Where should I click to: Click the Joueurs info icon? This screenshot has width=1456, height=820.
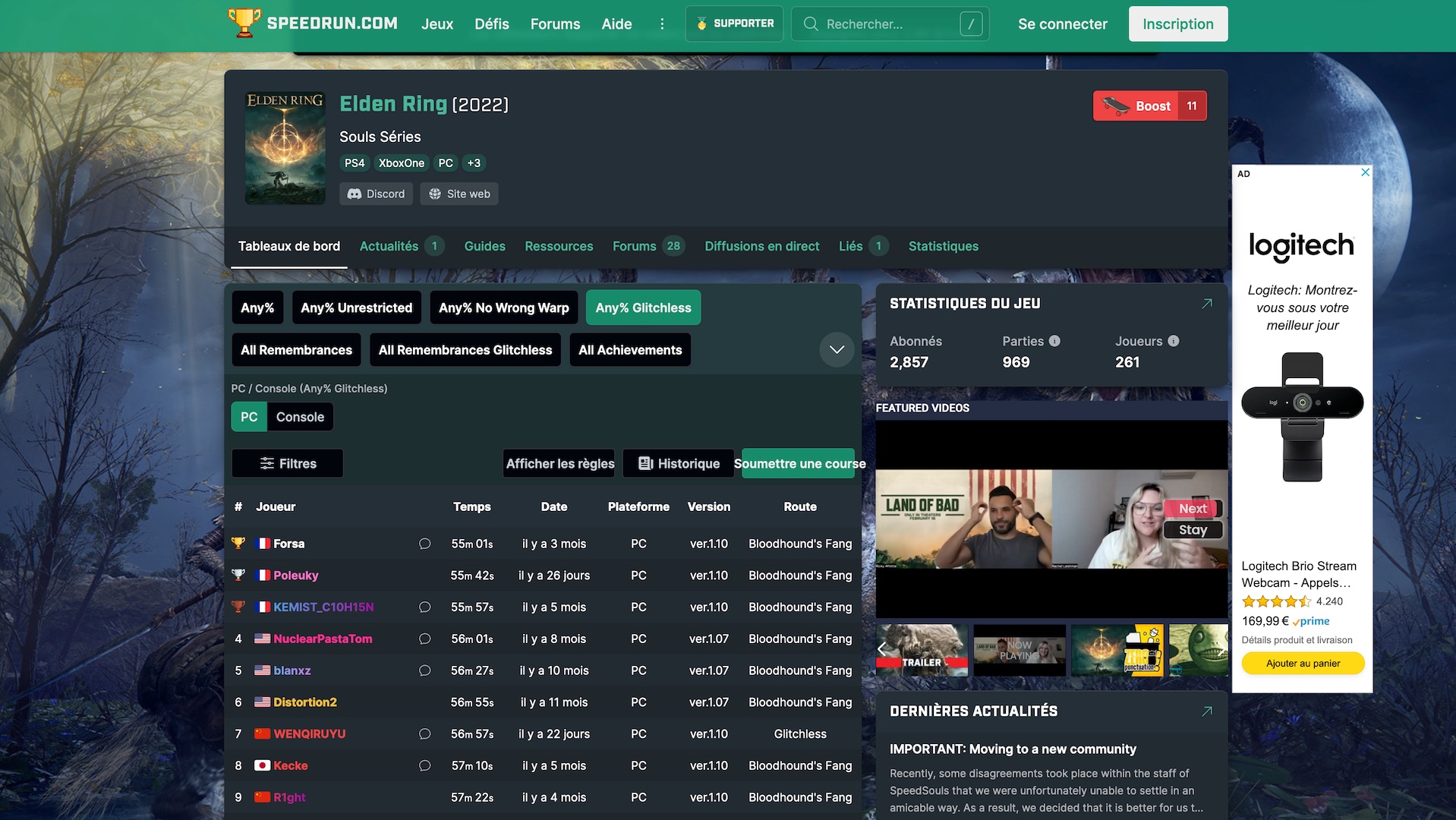click(x=1174, y=341)
